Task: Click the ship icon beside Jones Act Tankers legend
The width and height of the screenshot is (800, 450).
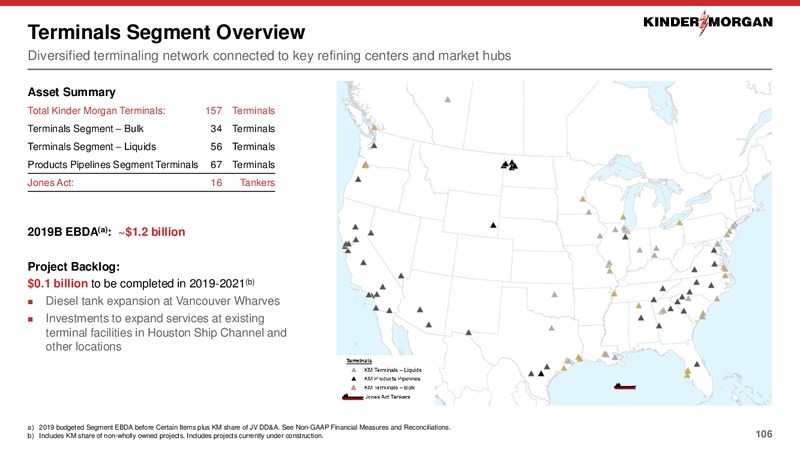Action: (x=353, y=397)
